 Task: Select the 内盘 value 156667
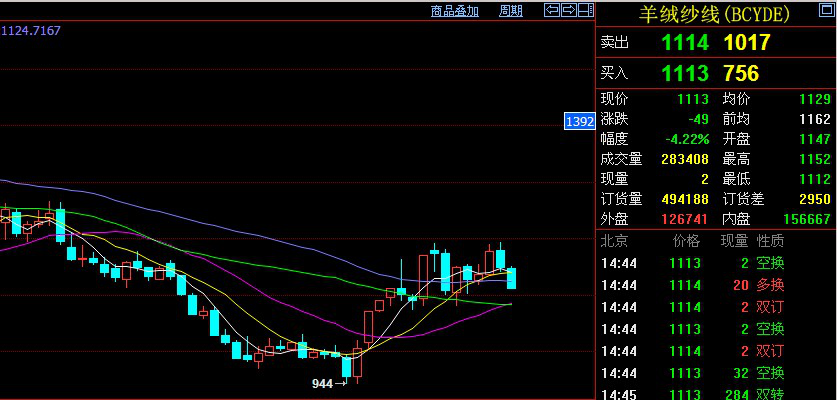(x=807, y=218)
